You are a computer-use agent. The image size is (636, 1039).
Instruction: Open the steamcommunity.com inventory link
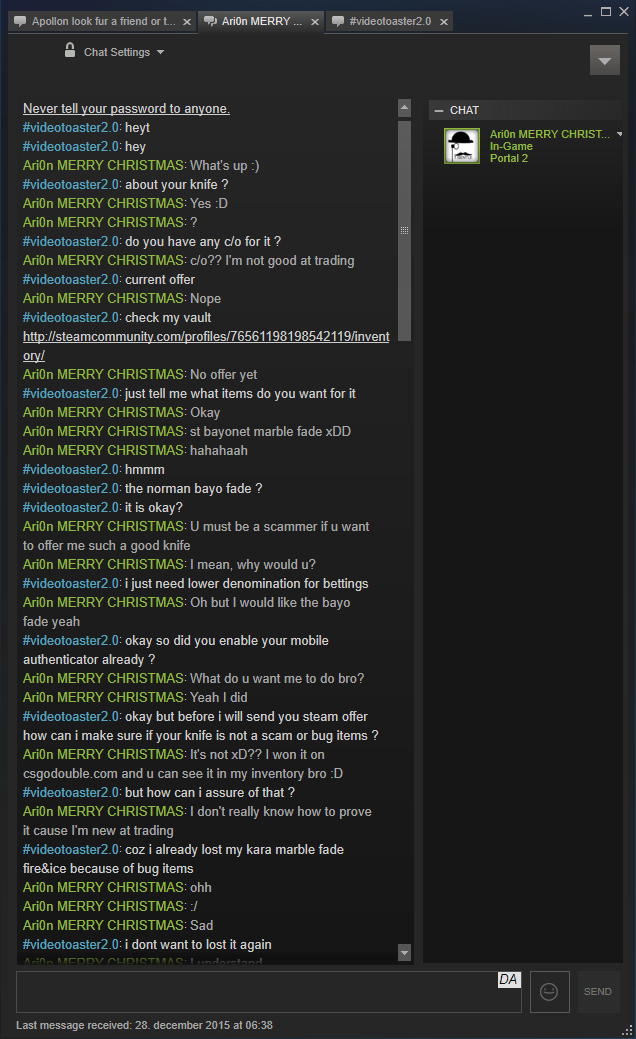pyautogui.click(x=206, y=346)
